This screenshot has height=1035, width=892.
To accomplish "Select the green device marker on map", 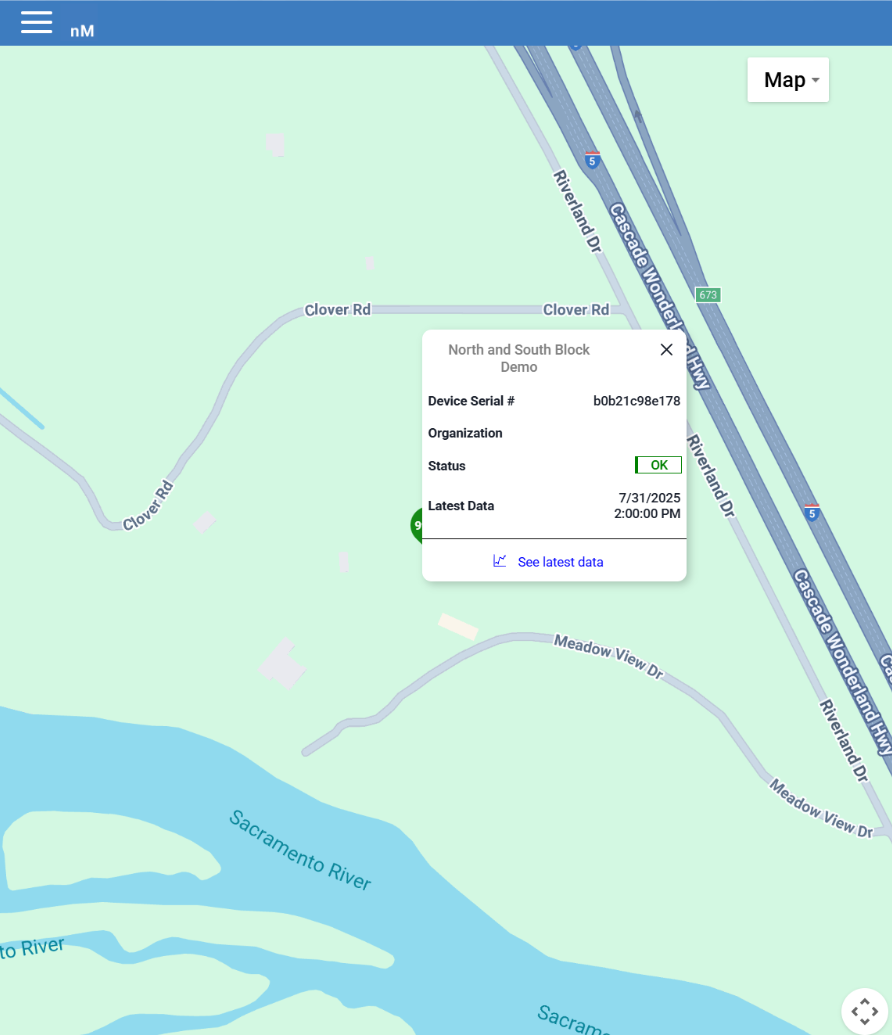I will tap(417, 525).
